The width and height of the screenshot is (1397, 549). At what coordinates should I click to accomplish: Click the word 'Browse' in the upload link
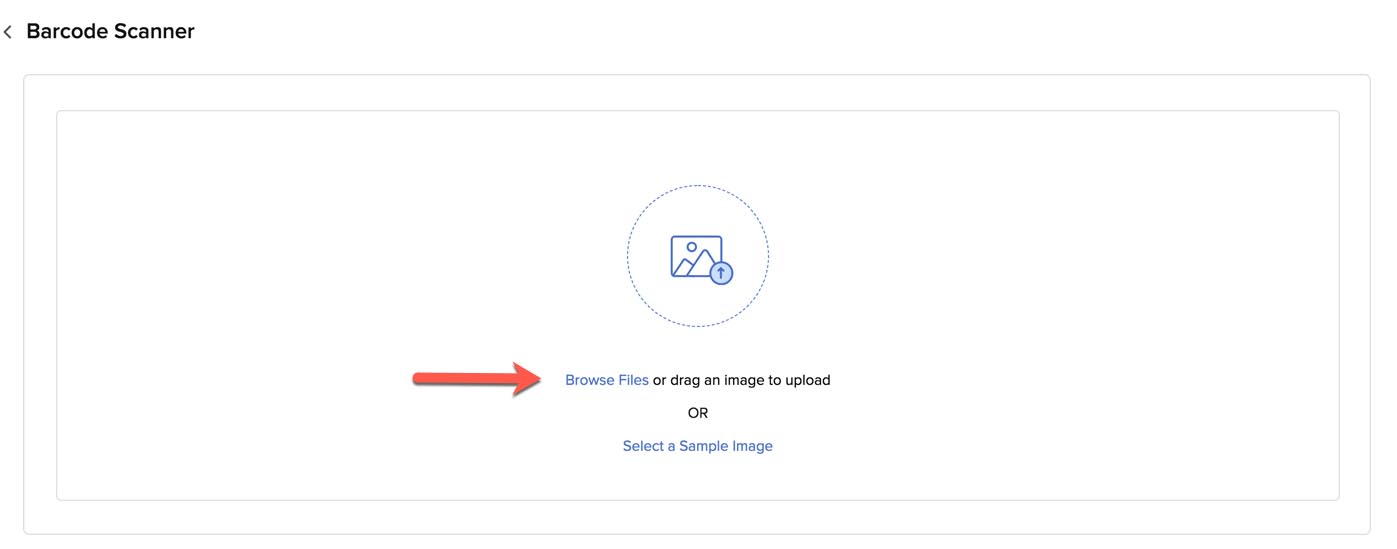coord(587,380)
